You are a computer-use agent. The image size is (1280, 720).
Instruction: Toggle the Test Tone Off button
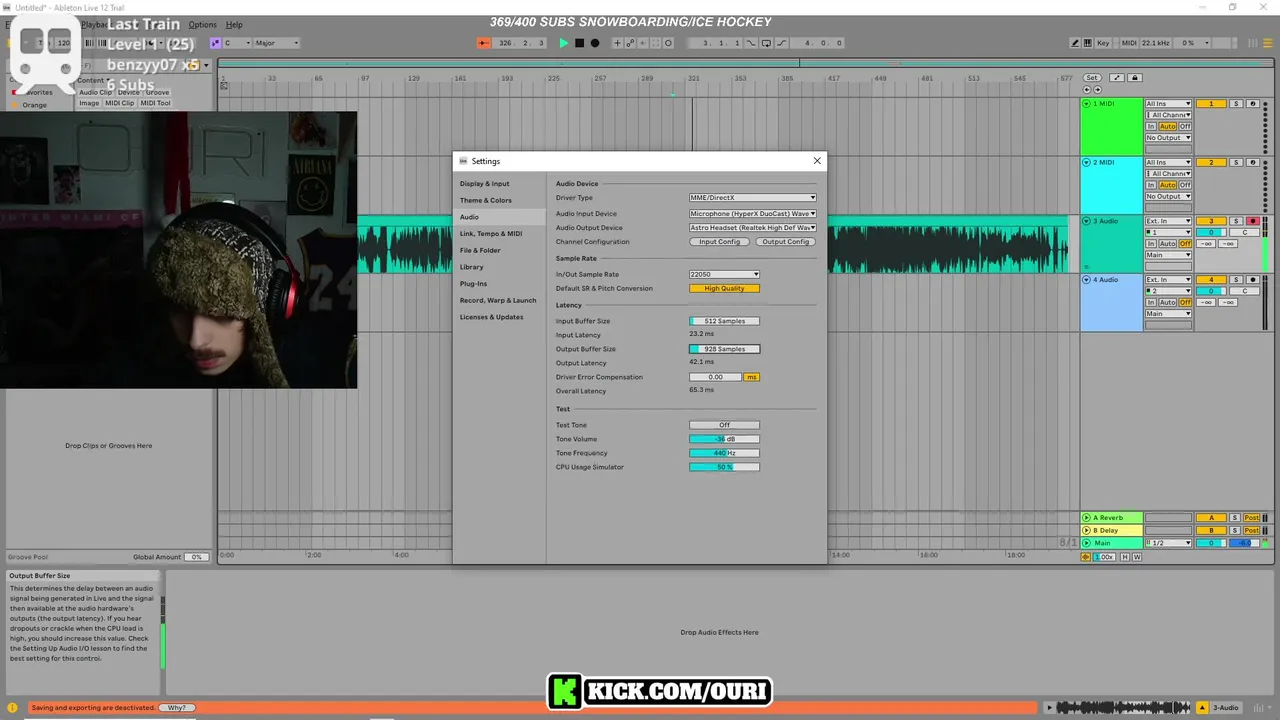pyautogui.click(x=724, y=425)
